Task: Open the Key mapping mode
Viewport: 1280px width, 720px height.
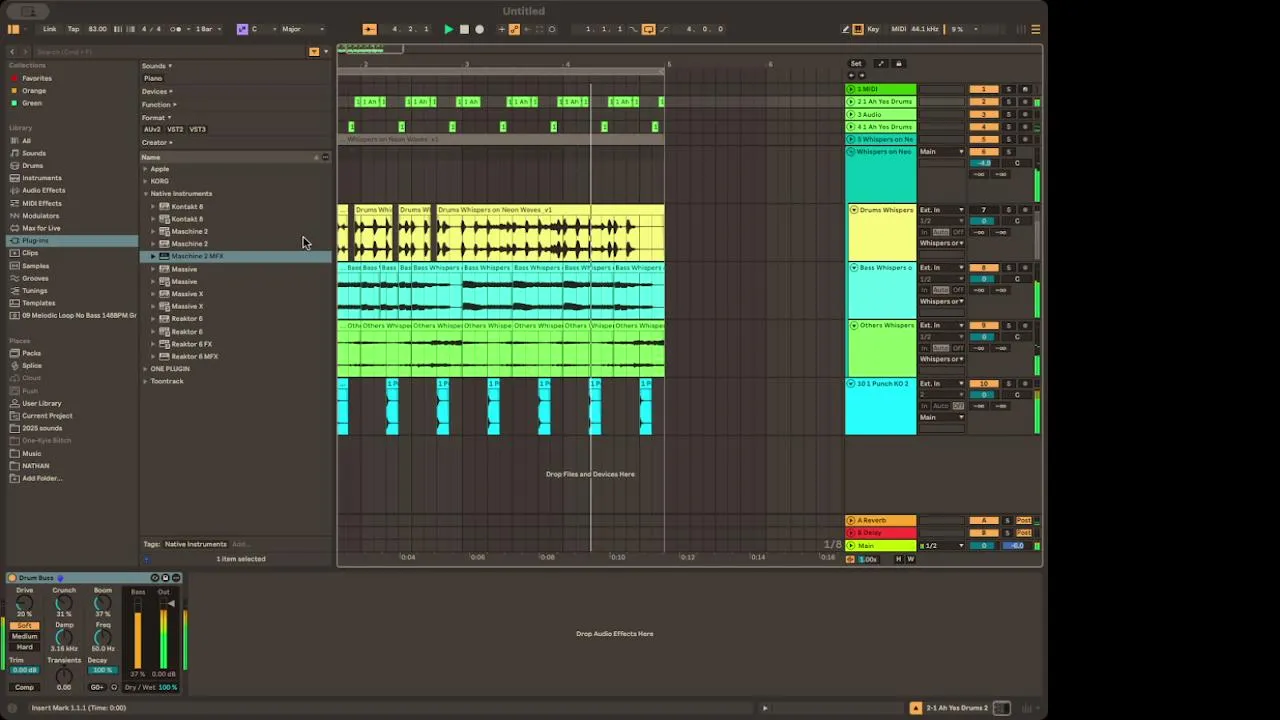Action: (873, 29)
